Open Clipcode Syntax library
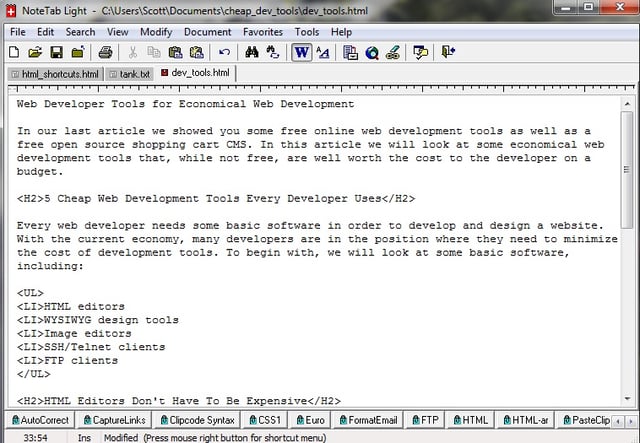The width and height of the screenshot is (640, 443). 198,420
